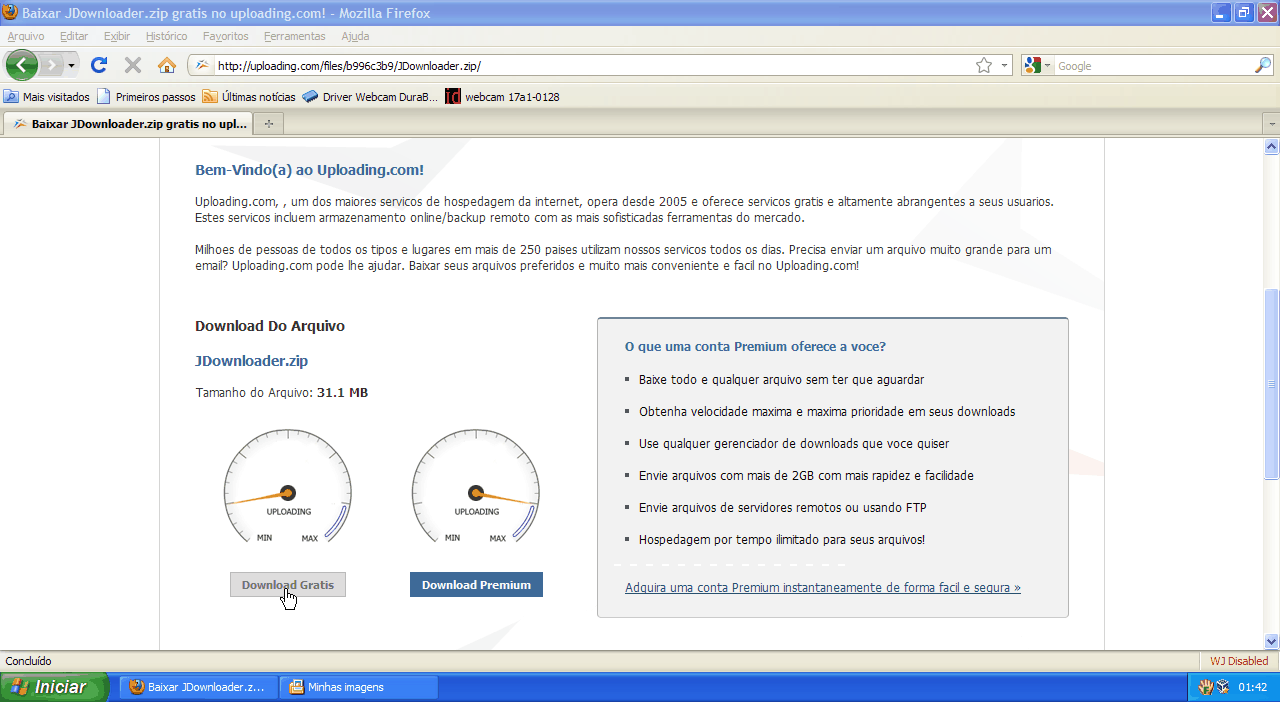Image resolution: width=1280 pixels, height=702 pixels.
Task: Open the Windows Iniciar start button
Action: click(55, 687)
